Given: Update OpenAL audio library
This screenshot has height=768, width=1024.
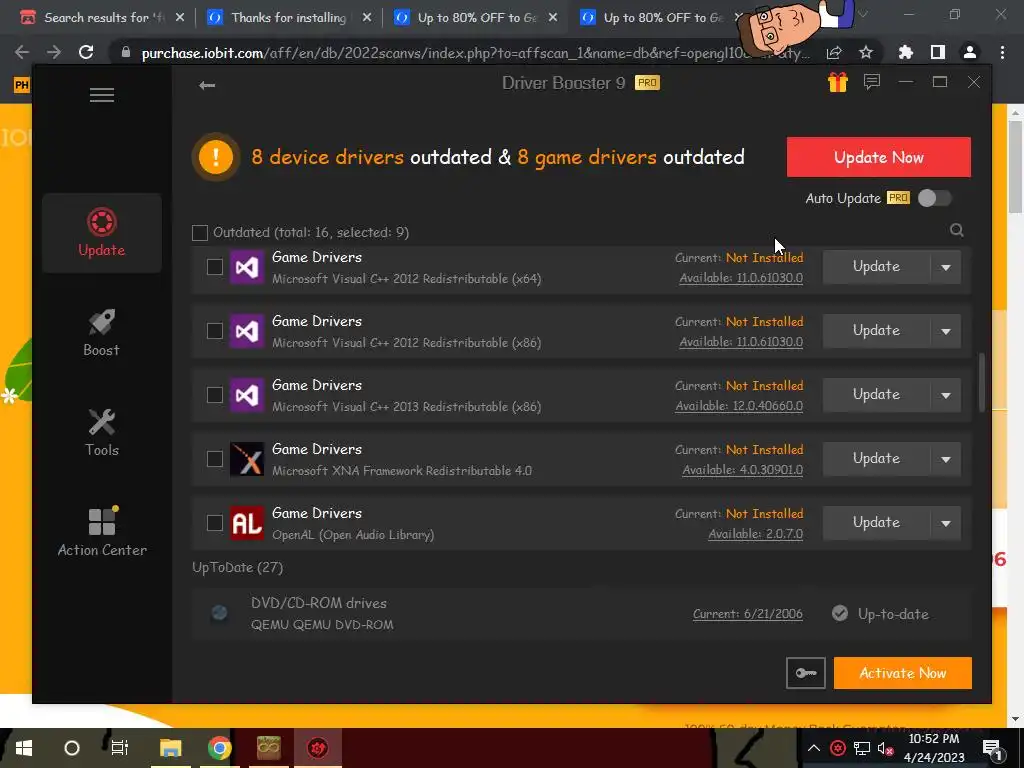Looking at the screenshot, I should tap(876, 523).
